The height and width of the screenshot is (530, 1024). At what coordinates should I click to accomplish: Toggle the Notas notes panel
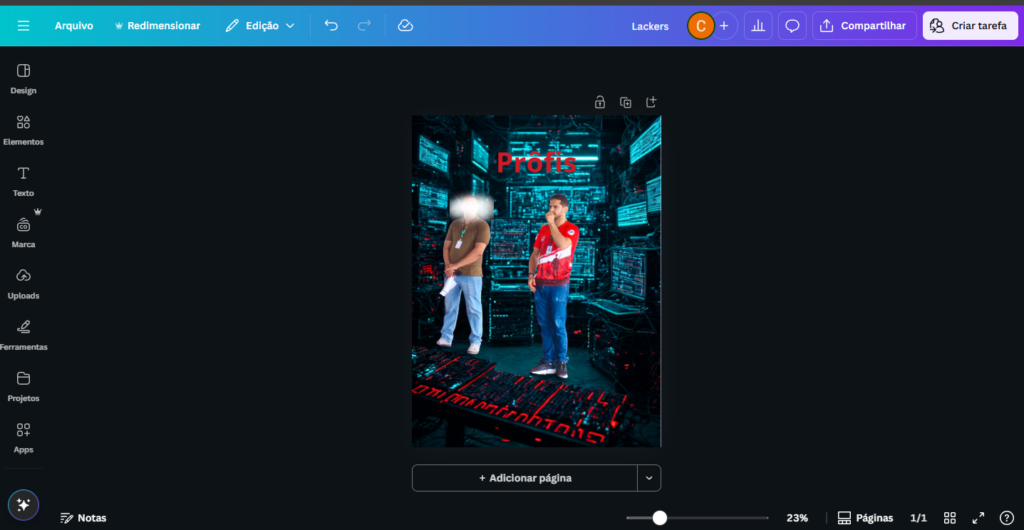pyautogui.click(x=83, y=518)
